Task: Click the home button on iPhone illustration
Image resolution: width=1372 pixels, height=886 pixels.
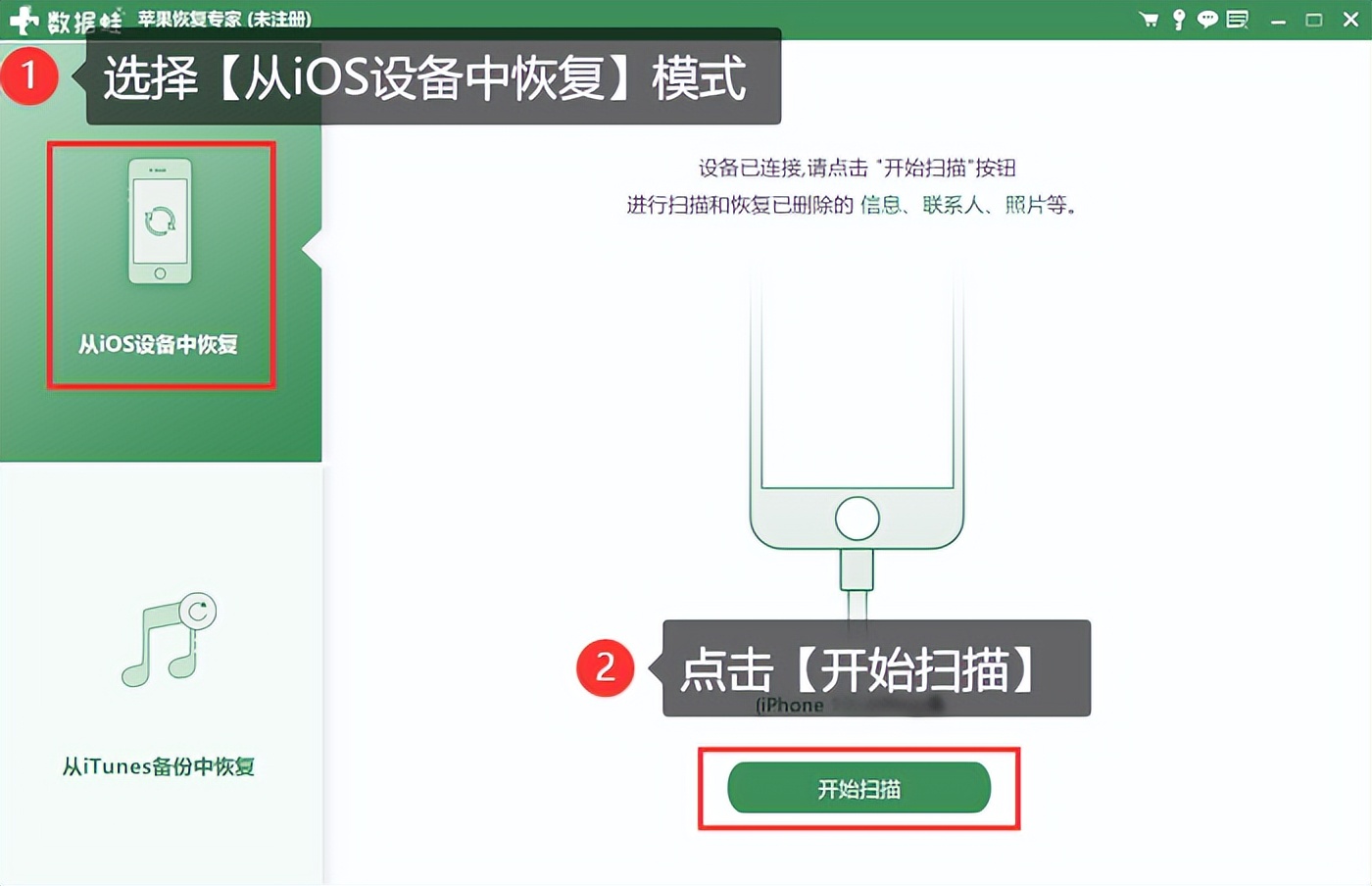Action: [857, 517]
